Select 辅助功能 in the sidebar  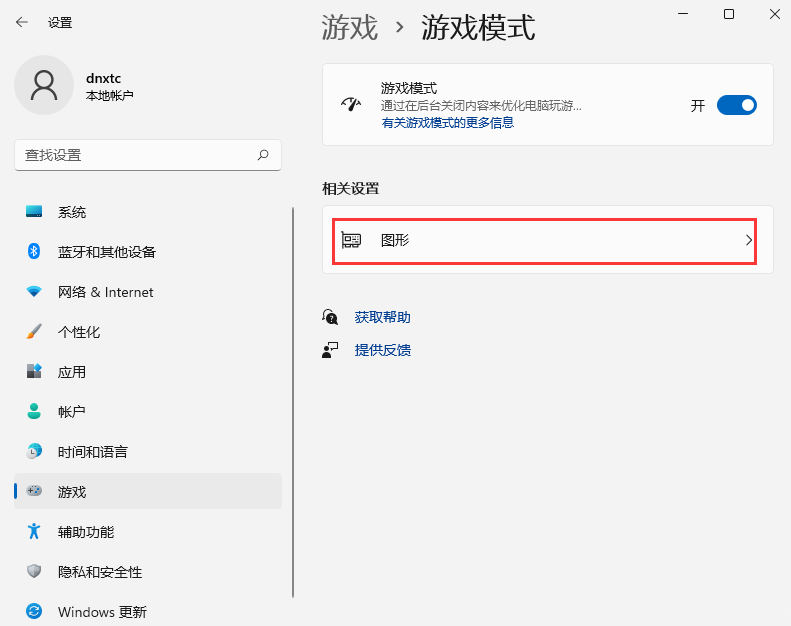pyautogui.click(x=148, y=532)
